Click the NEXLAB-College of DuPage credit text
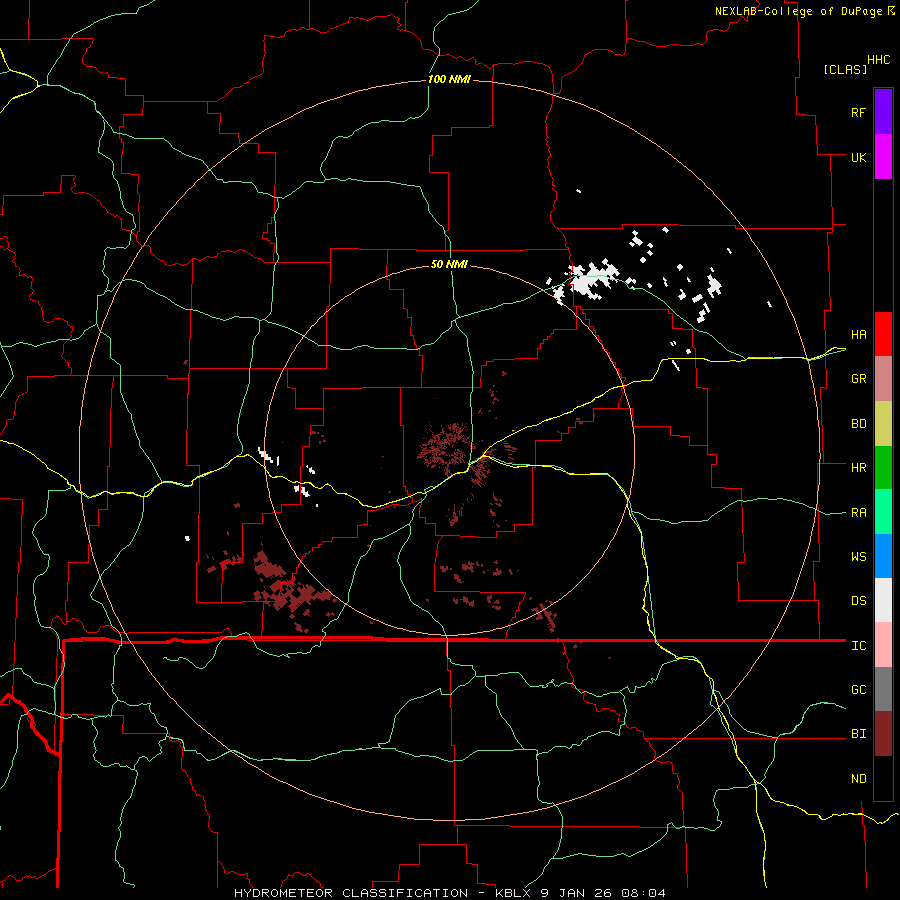The image size is (900, 900). (x=798, y=11)
